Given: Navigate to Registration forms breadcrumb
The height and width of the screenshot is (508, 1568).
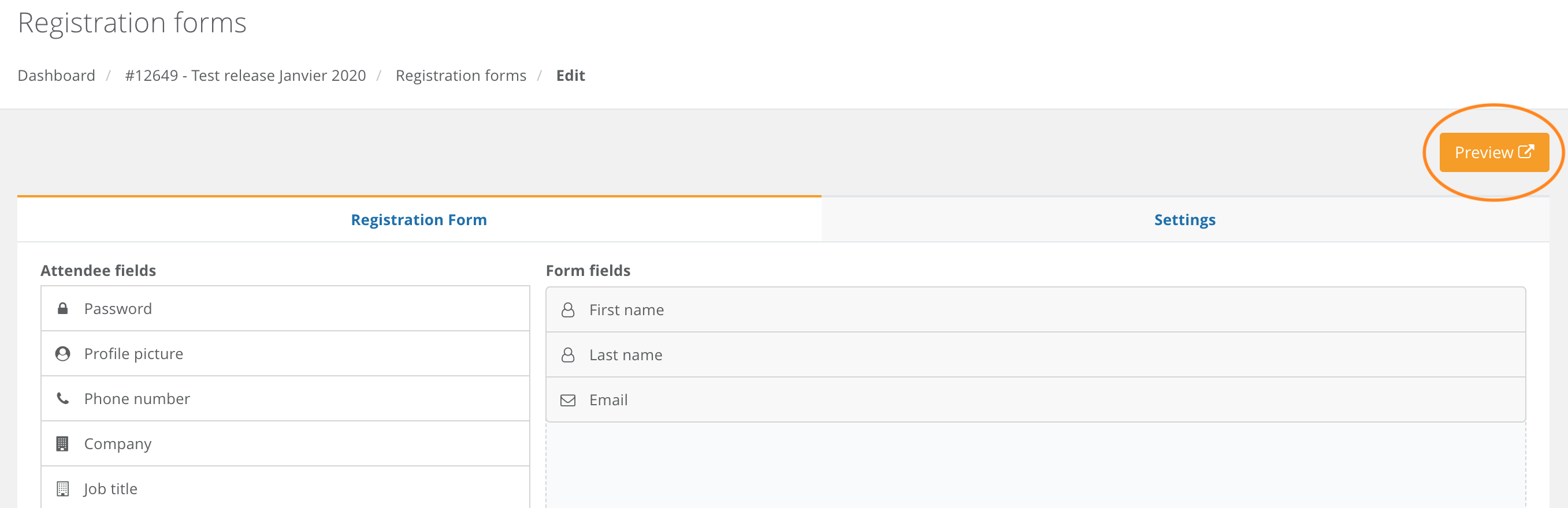Looking at the screenshot, I should (461, 76).
